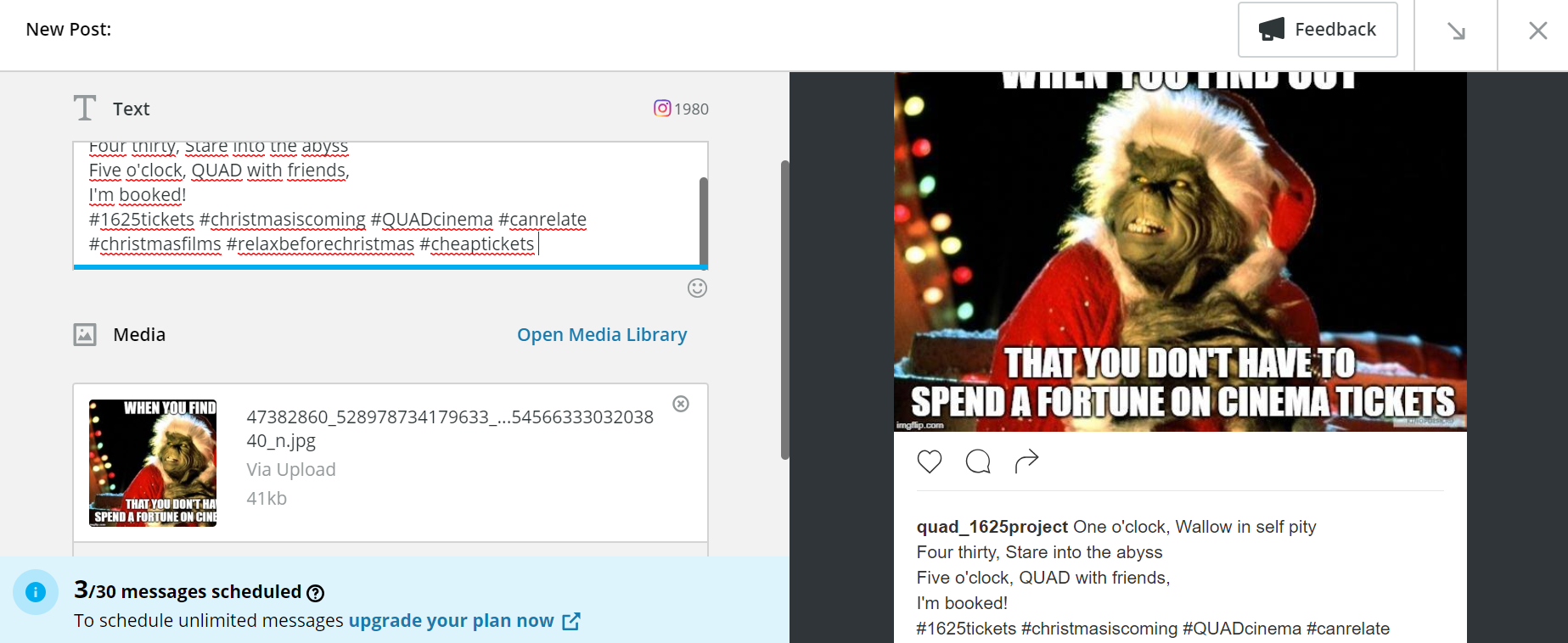Click the Via Upload label
This screenshot has height=643, width=1568.
point(291,469)
